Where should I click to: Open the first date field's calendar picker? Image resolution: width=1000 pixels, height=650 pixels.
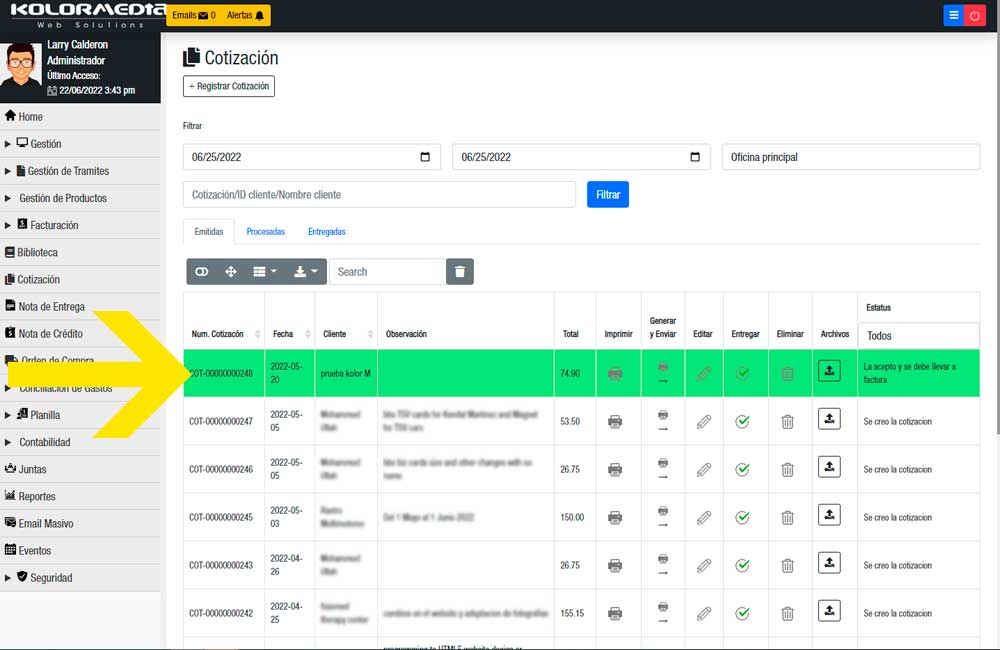(x=425, y=157)
